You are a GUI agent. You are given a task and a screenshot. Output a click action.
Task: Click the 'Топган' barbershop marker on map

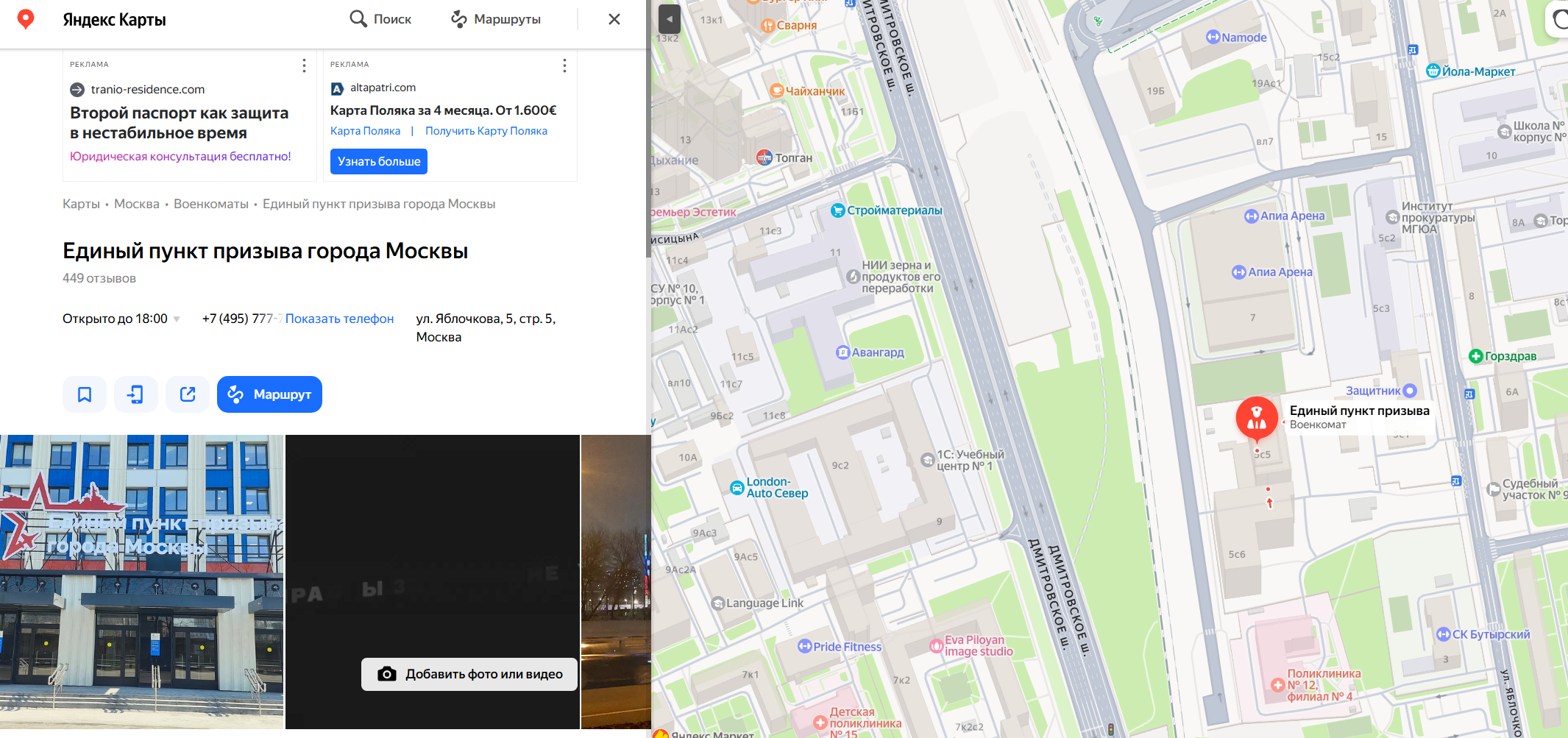tap(765, 157)
